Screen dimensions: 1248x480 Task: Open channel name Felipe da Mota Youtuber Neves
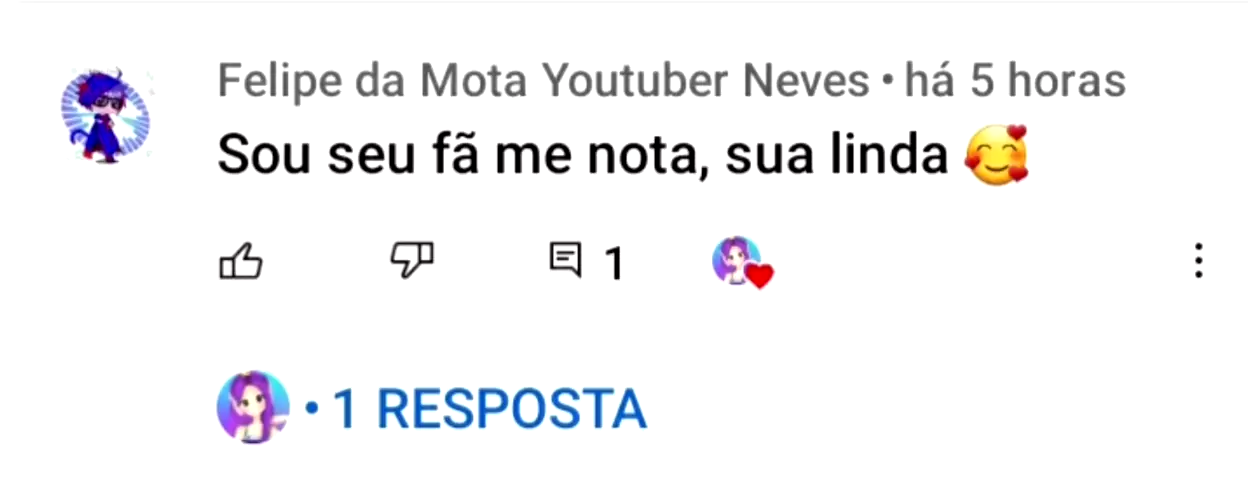(544, 81)
